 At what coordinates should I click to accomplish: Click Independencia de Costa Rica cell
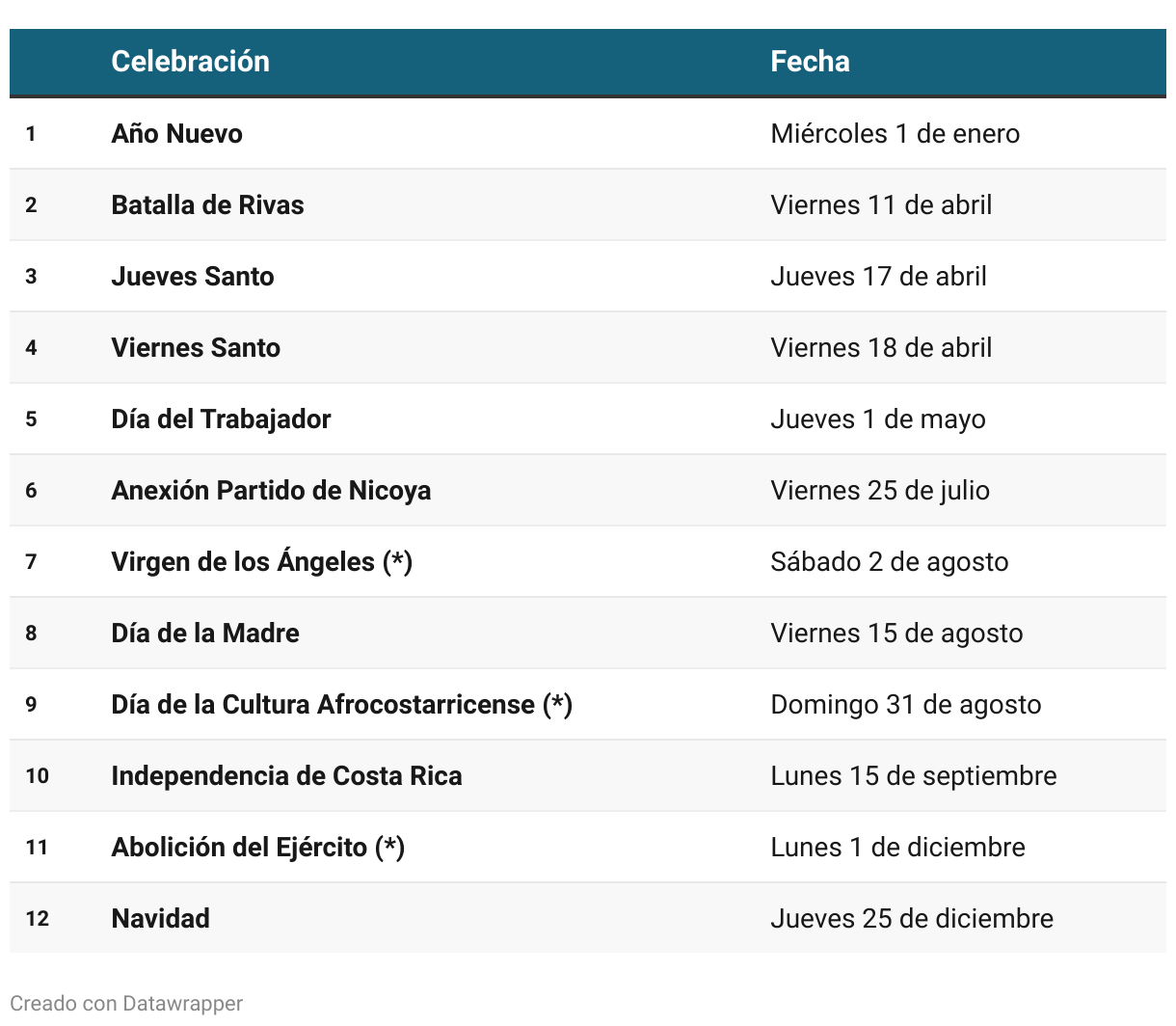tap(286, 776)
